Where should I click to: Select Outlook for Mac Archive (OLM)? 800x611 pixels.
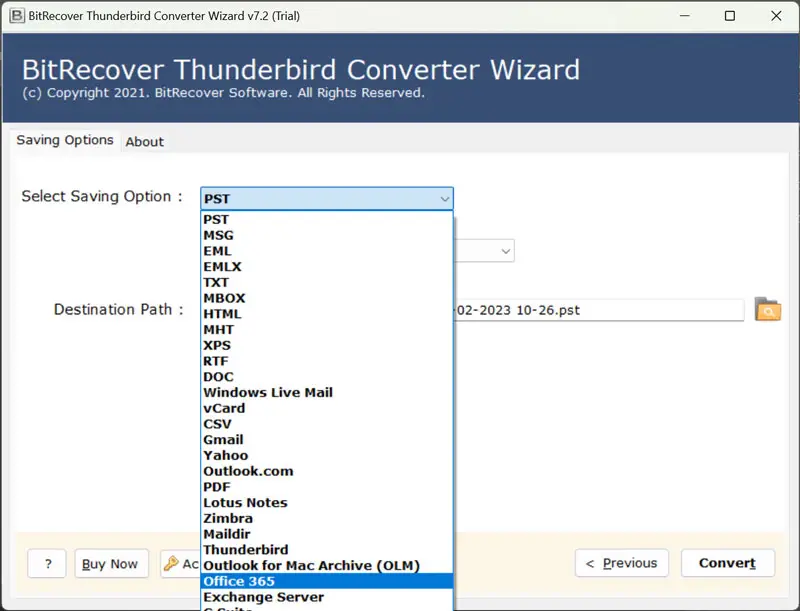(311, 566)
